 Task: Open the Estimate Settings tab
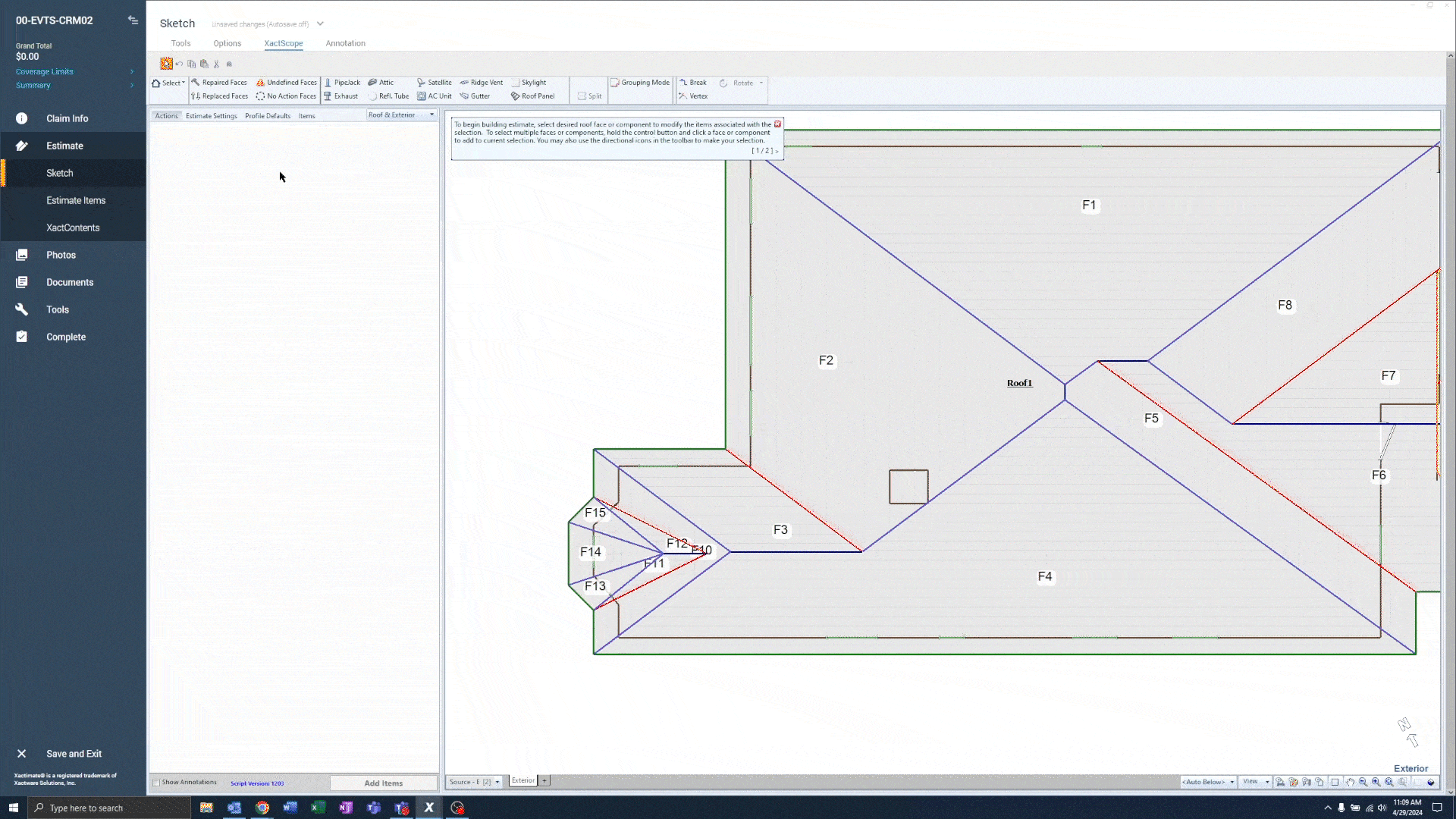coord(212,116)
